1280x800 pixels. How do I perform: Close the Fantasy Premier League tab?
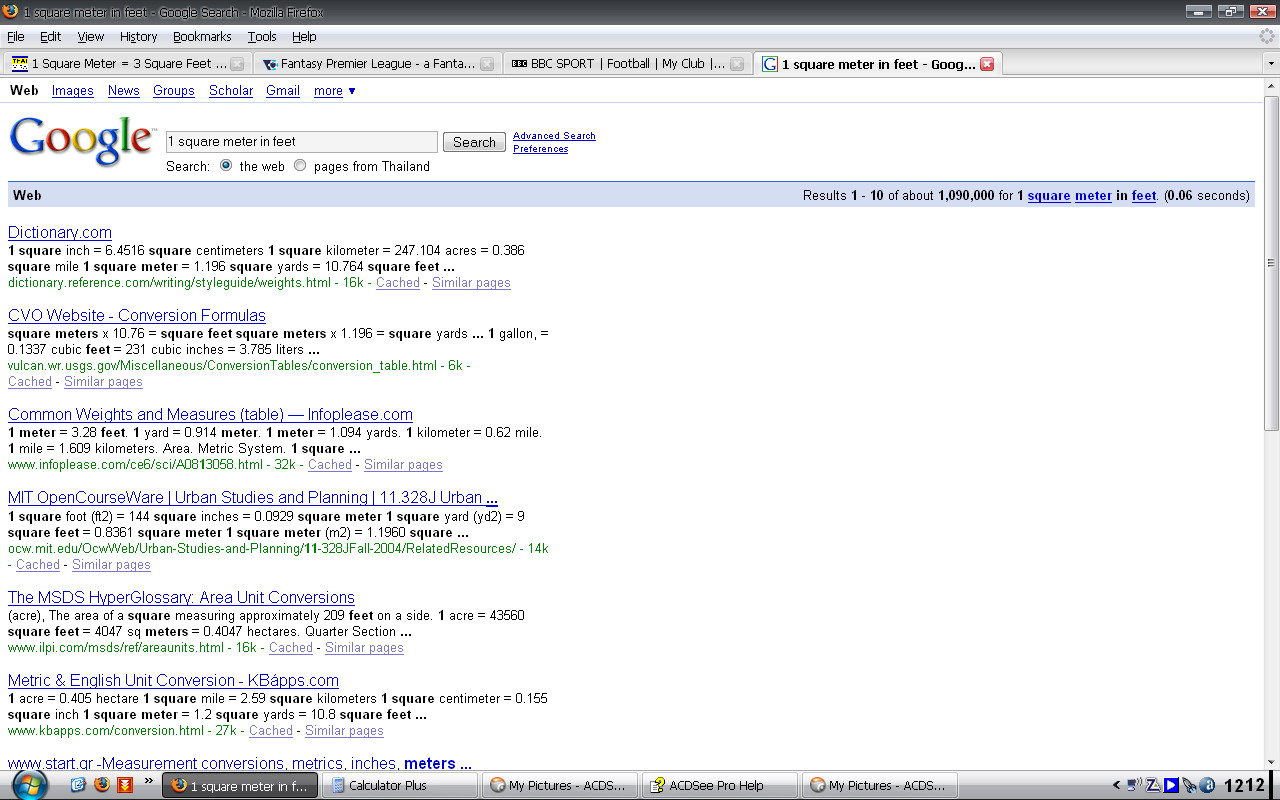(487, 64)
